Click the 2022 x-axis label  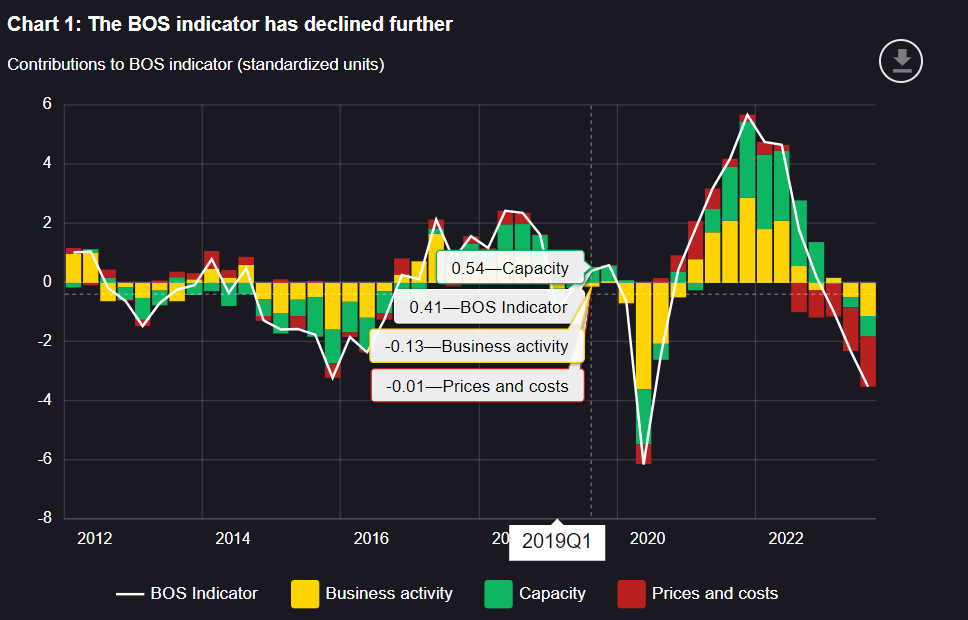pos(785,539)
